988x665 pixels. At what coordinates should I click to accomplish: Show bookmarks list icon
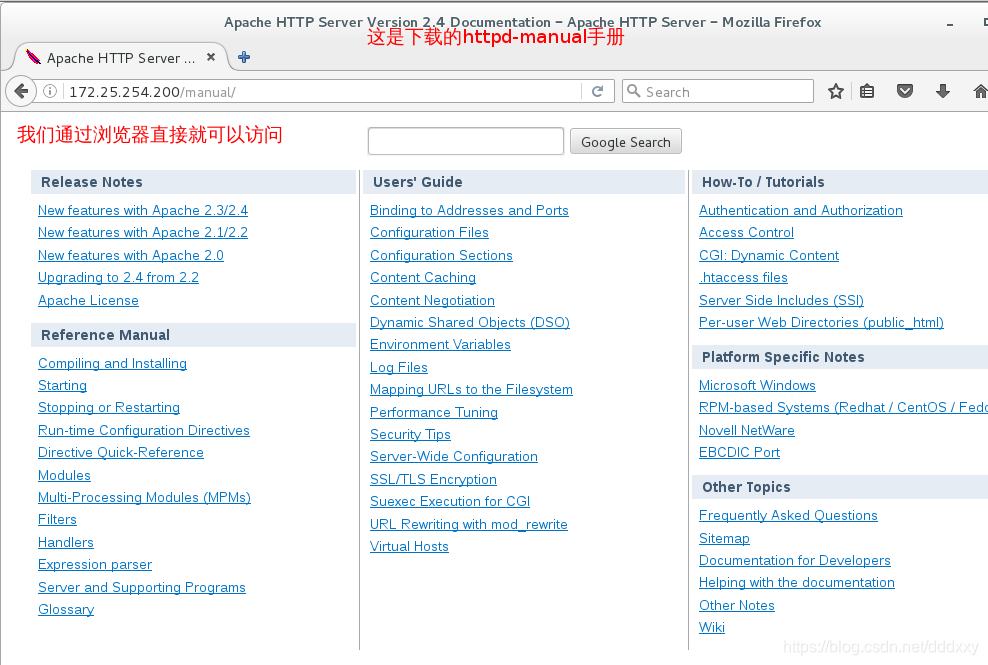[x=867, y=91]
